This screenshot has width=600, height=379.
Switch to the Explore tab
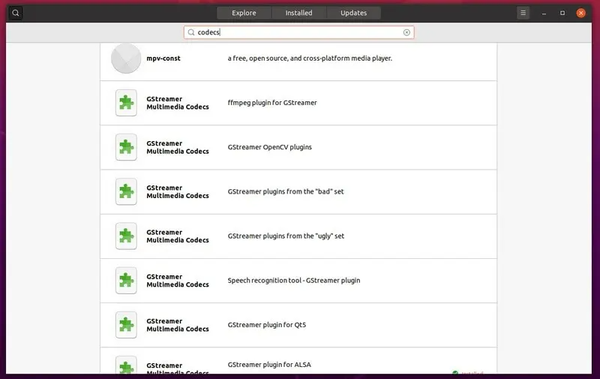pos(244,13)
